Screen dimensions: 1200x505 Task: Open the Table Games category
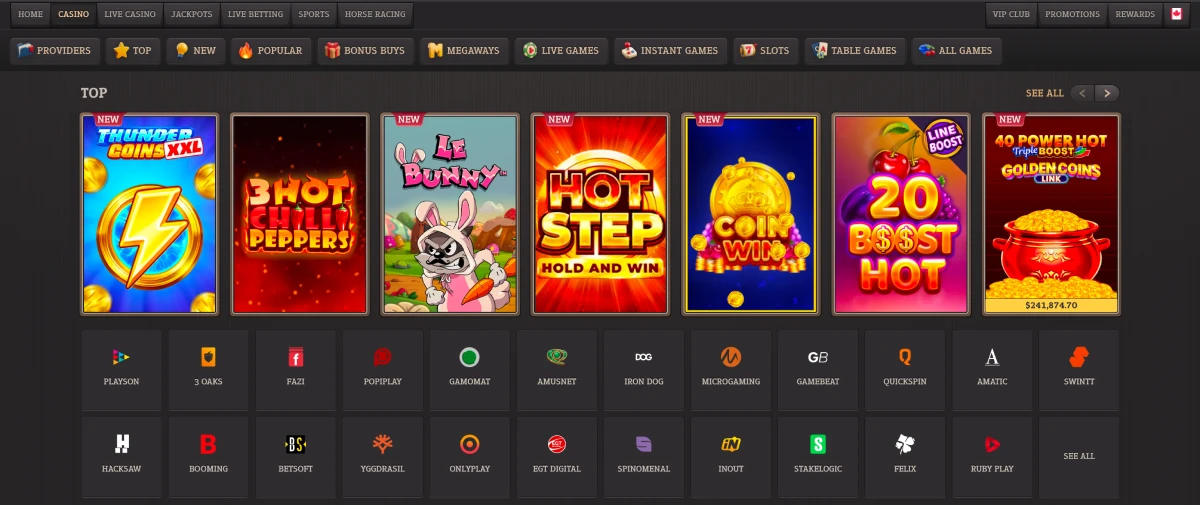click(856, 50)
